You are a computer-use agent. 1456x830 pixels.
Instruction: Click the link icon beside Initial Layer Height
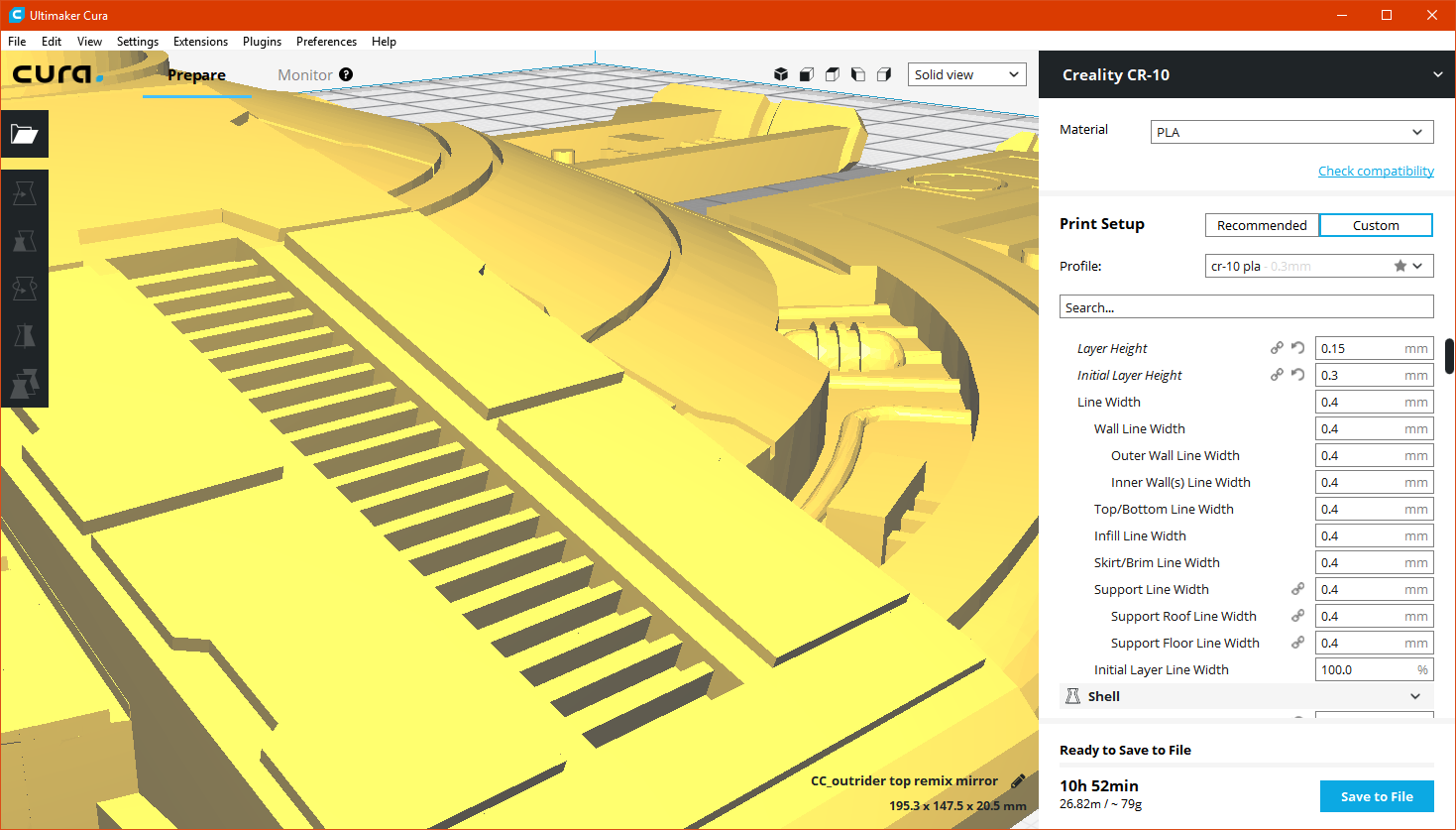(1277, 375)
